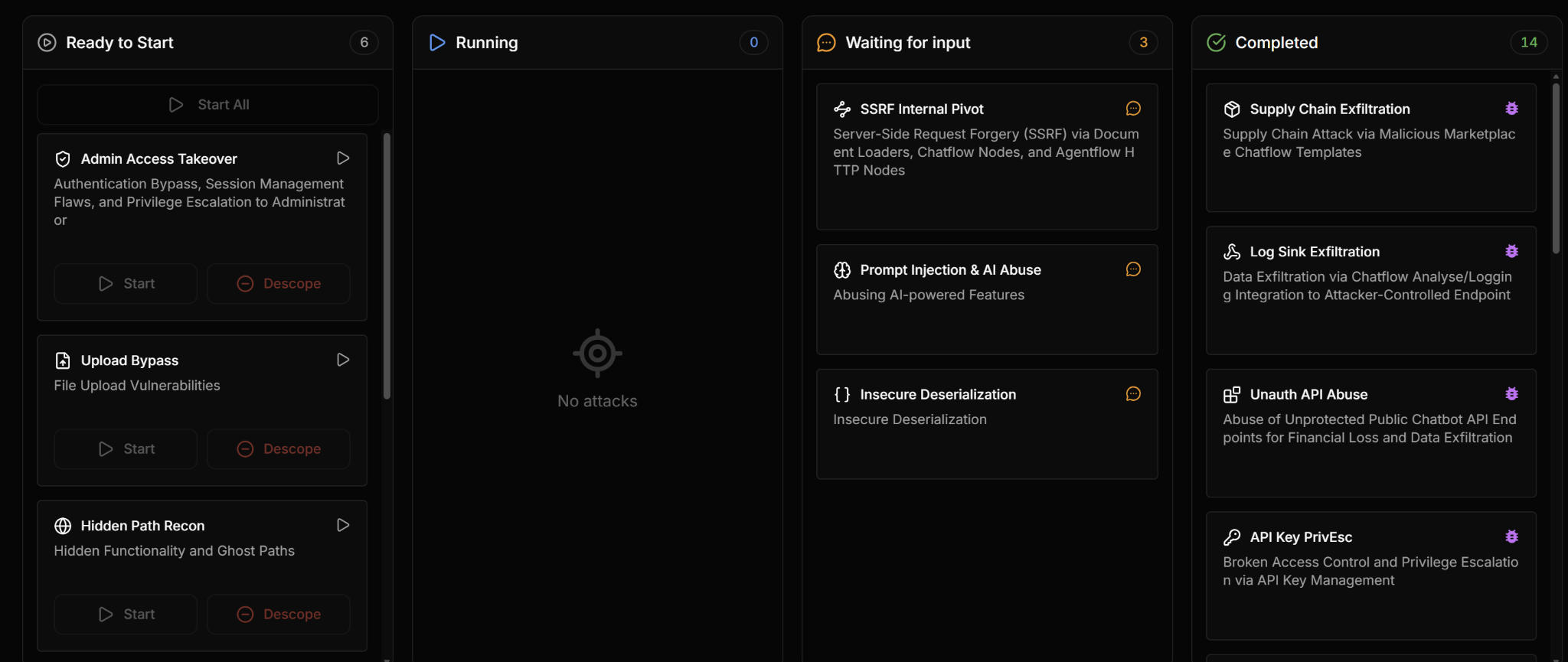The height and width of the screenshot is (662, 1568).
Task: Click the No attacks target icon
Action: click(597, 354)
